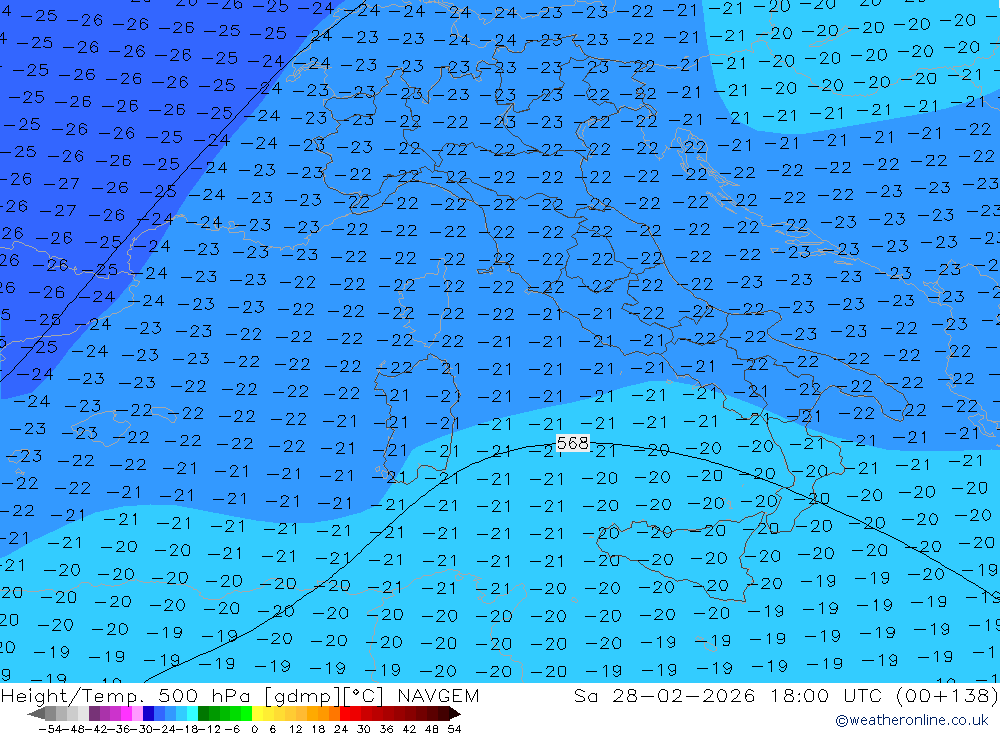The width and height of the screenshot is (1000, 733).
Task: Pick the cyan legend swatch near -18
Action: pyautogui.click(x=192, y=713)
